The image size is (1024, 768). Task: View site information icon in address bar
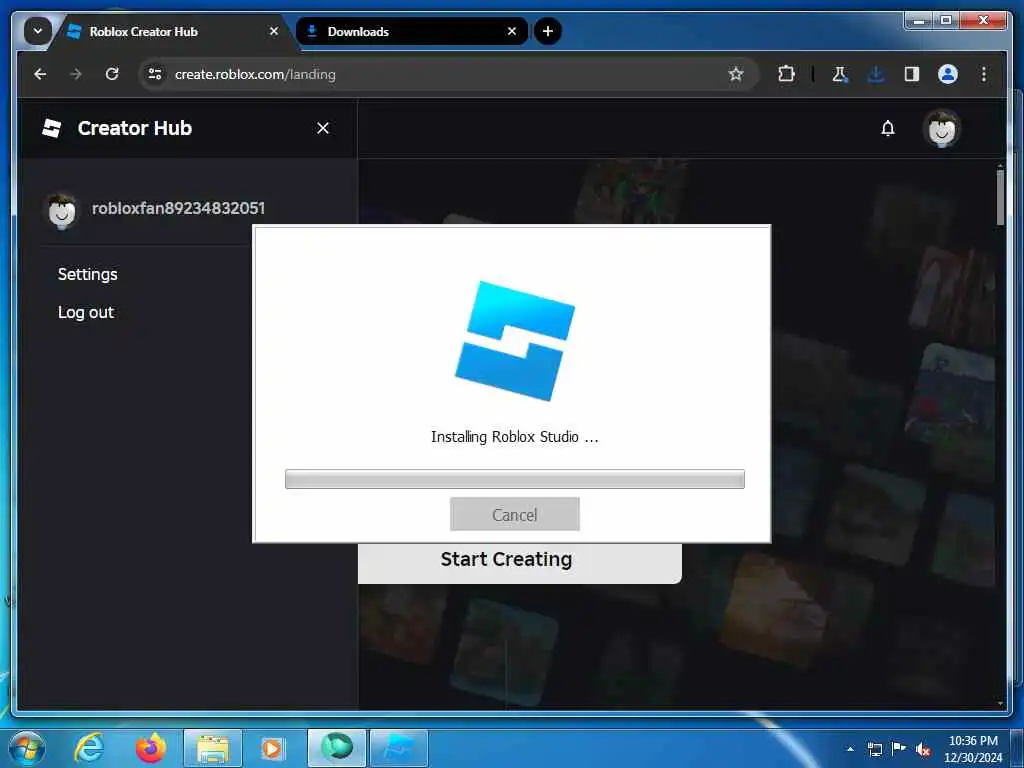(155, 74)
